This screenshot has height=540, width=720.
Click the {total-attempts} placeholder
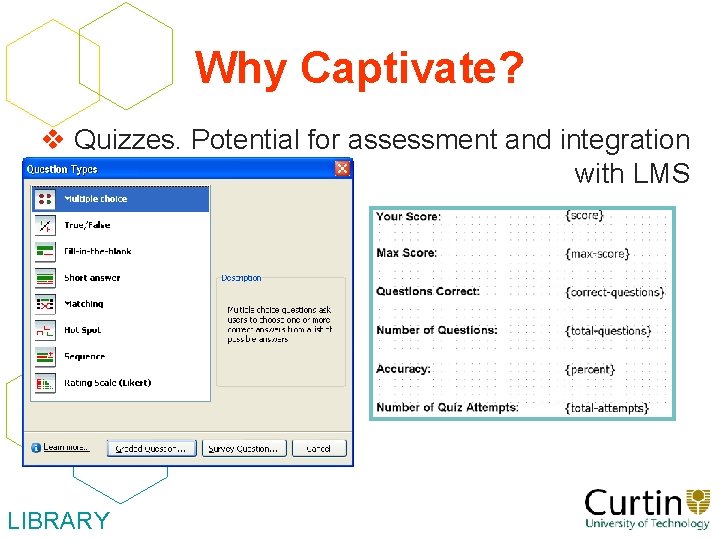pyautogui.click(x=607, y=408)
